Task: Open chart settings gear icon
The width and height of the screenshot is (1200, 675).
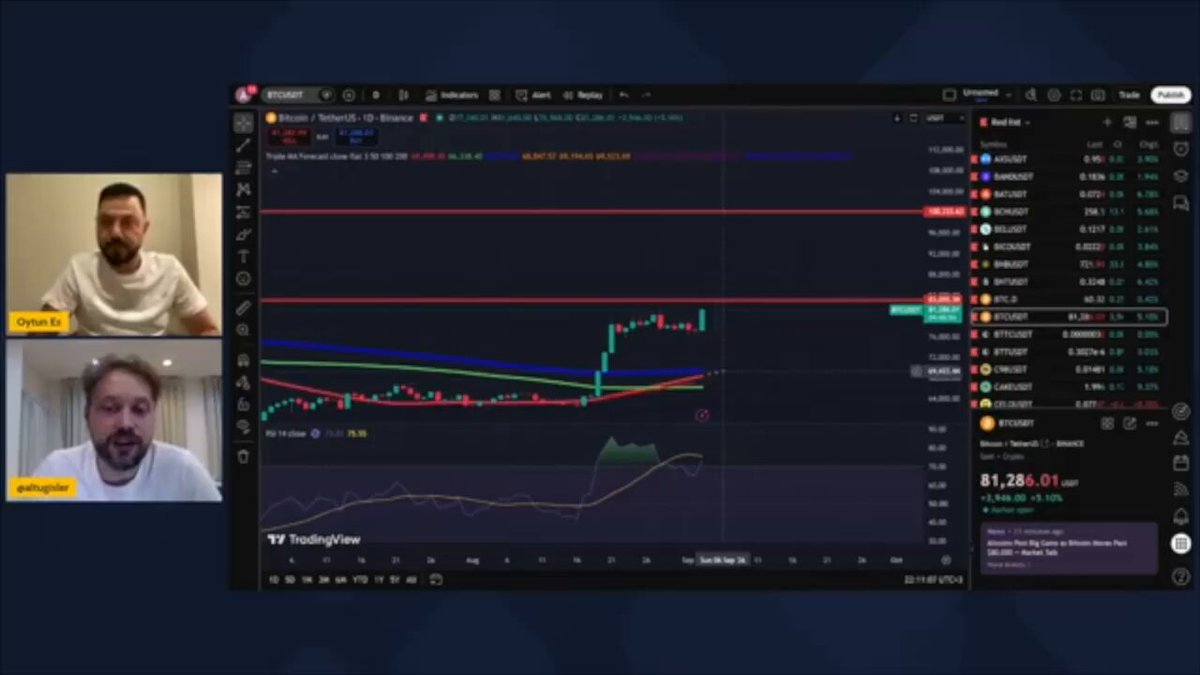Action: [1054, 95]
